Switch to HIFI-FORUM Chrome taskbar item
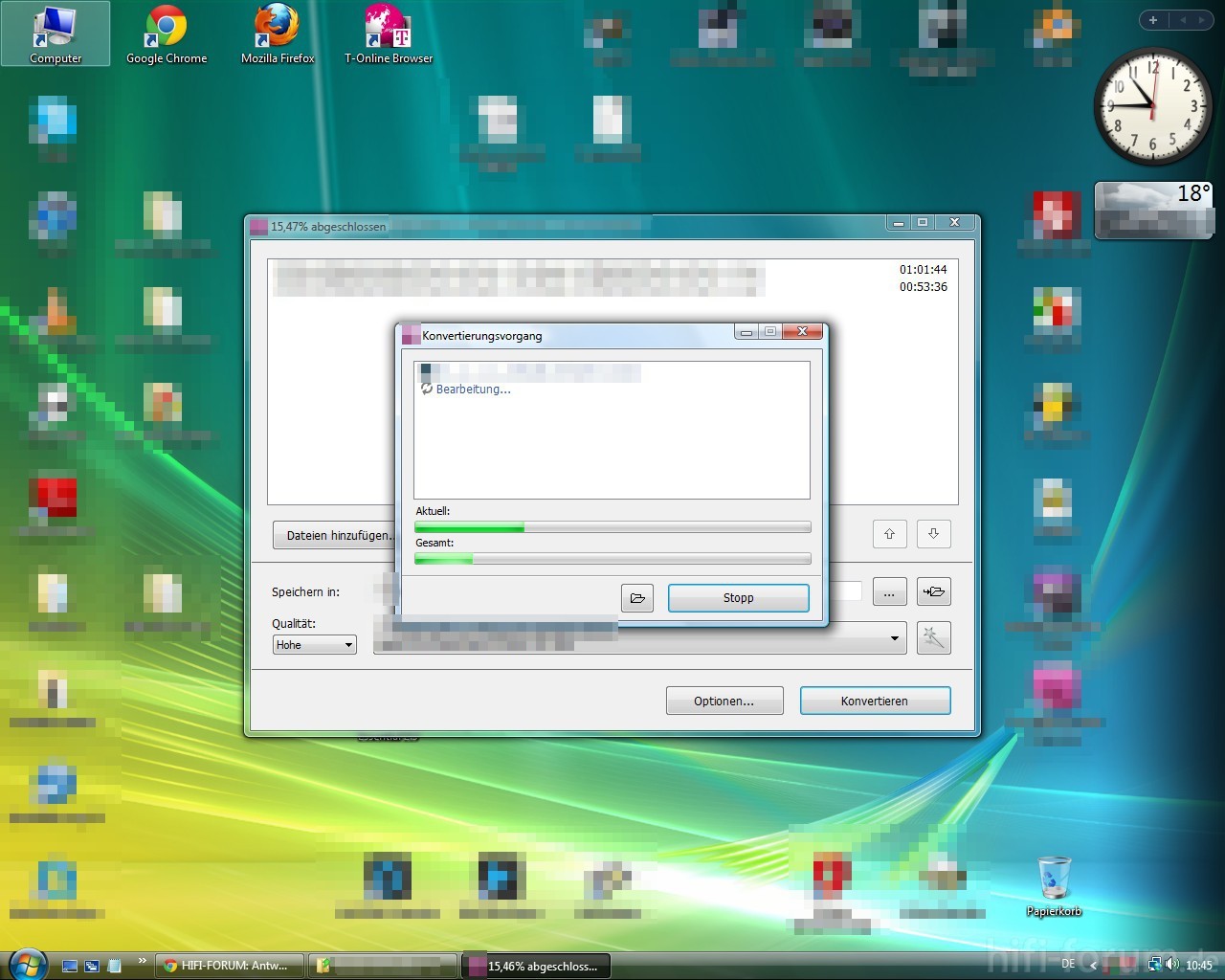1225x980 pixels. [230, 966]
